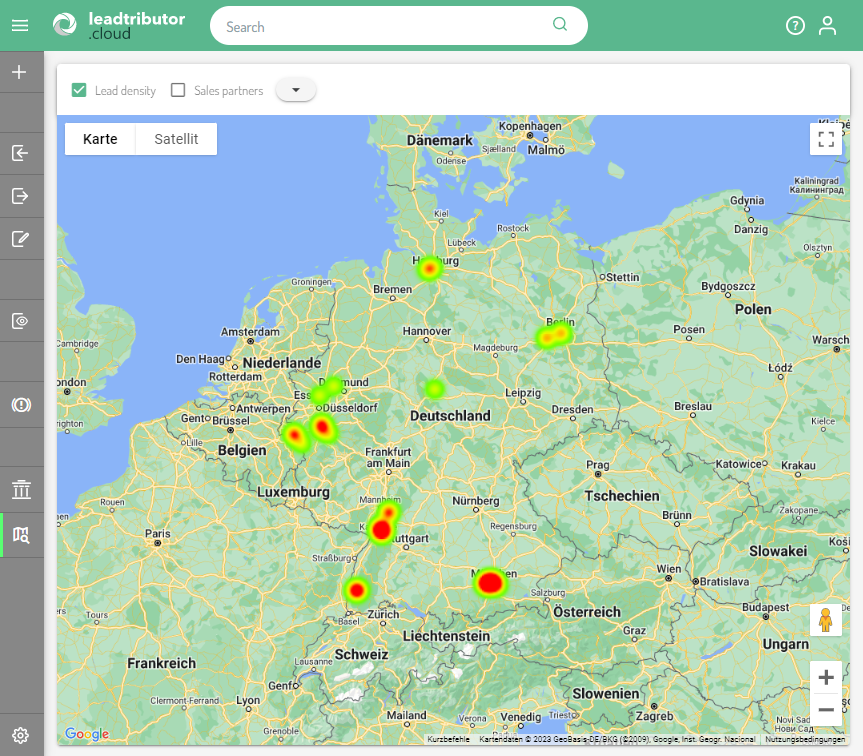This screenshot has width=863, height=756.
Task: Select the Karte map type
Action: point(100,139)
